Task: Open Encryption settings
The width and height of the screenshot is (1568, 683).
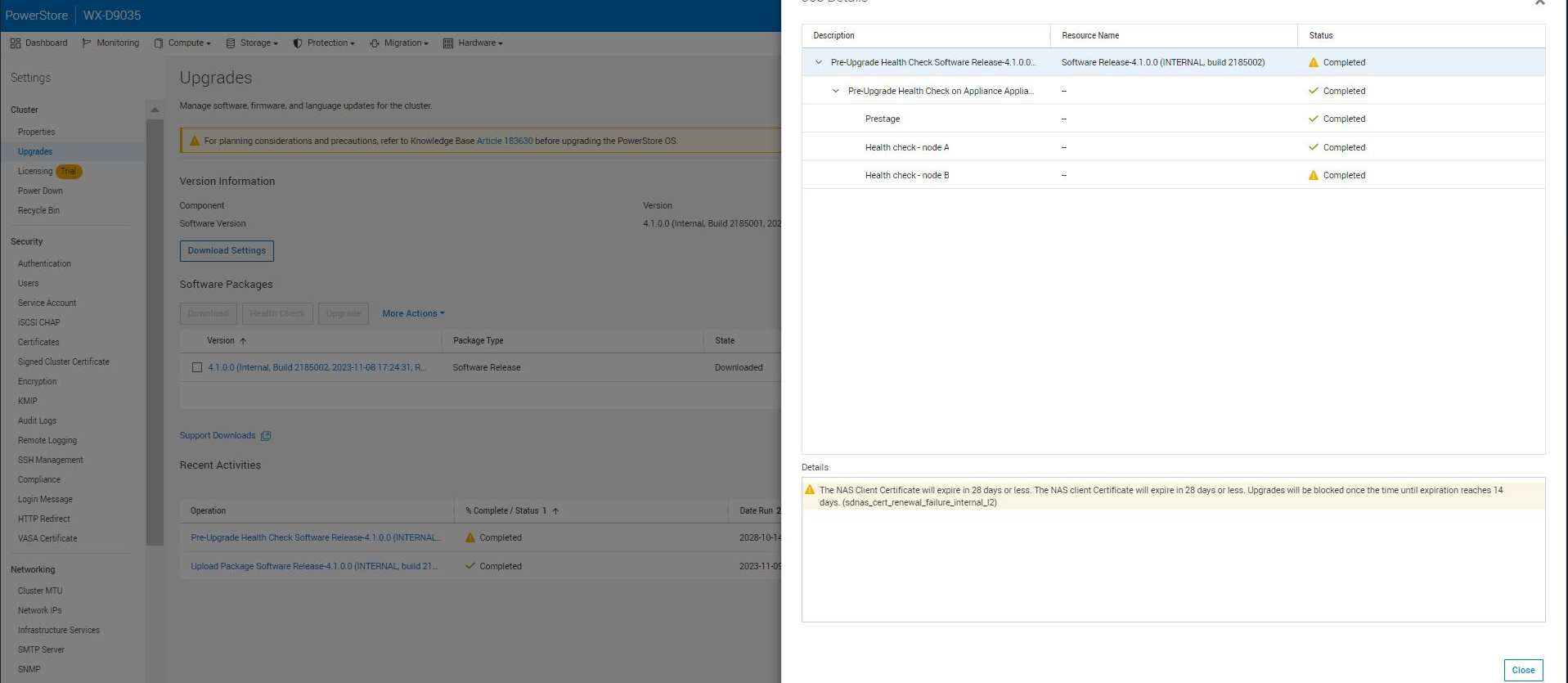Action: click(x=37, y=381)
